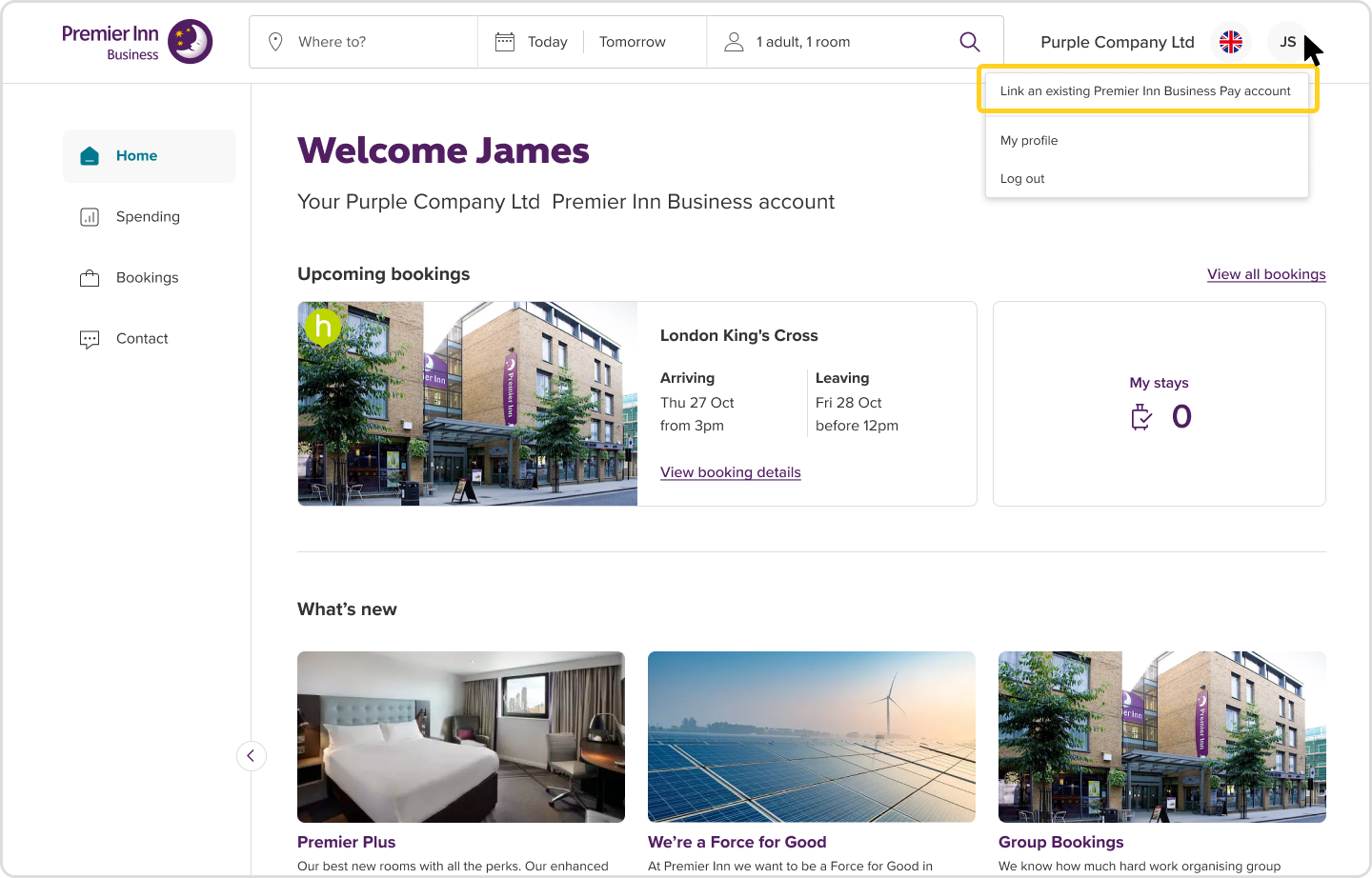Click the My stays label
The image size is (1372, 878).
pos(1160,383)
